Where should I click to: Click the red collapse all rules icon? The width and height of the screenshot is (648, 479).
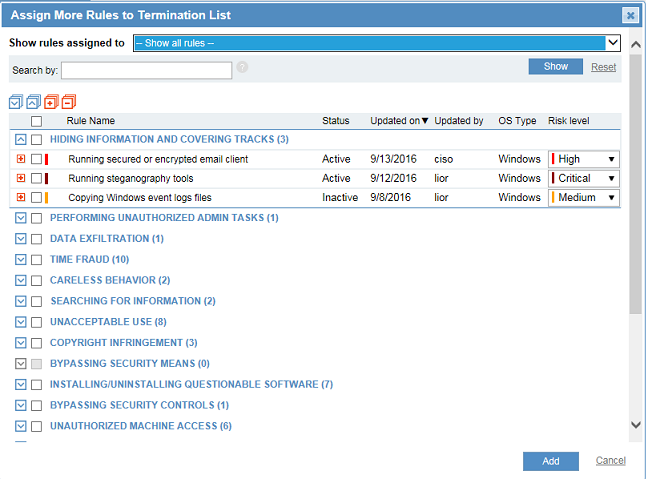click(x=67, y=102)
